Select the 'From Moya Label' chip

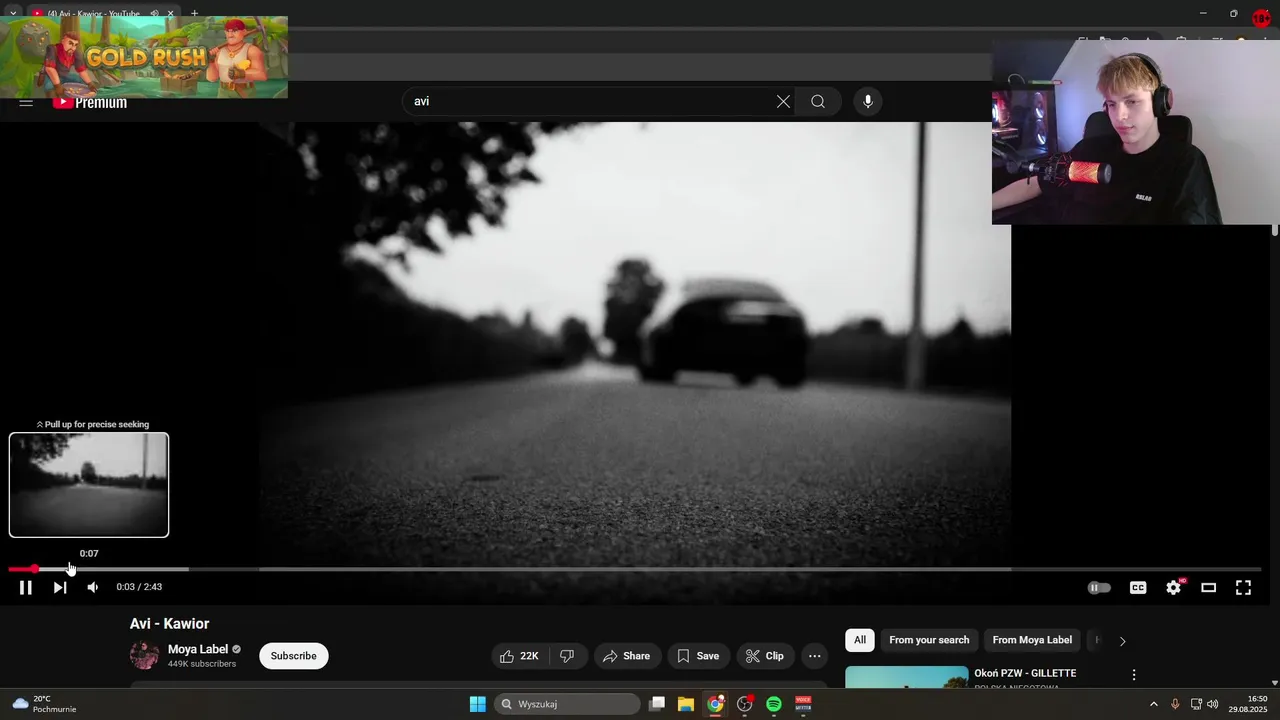1032,640
